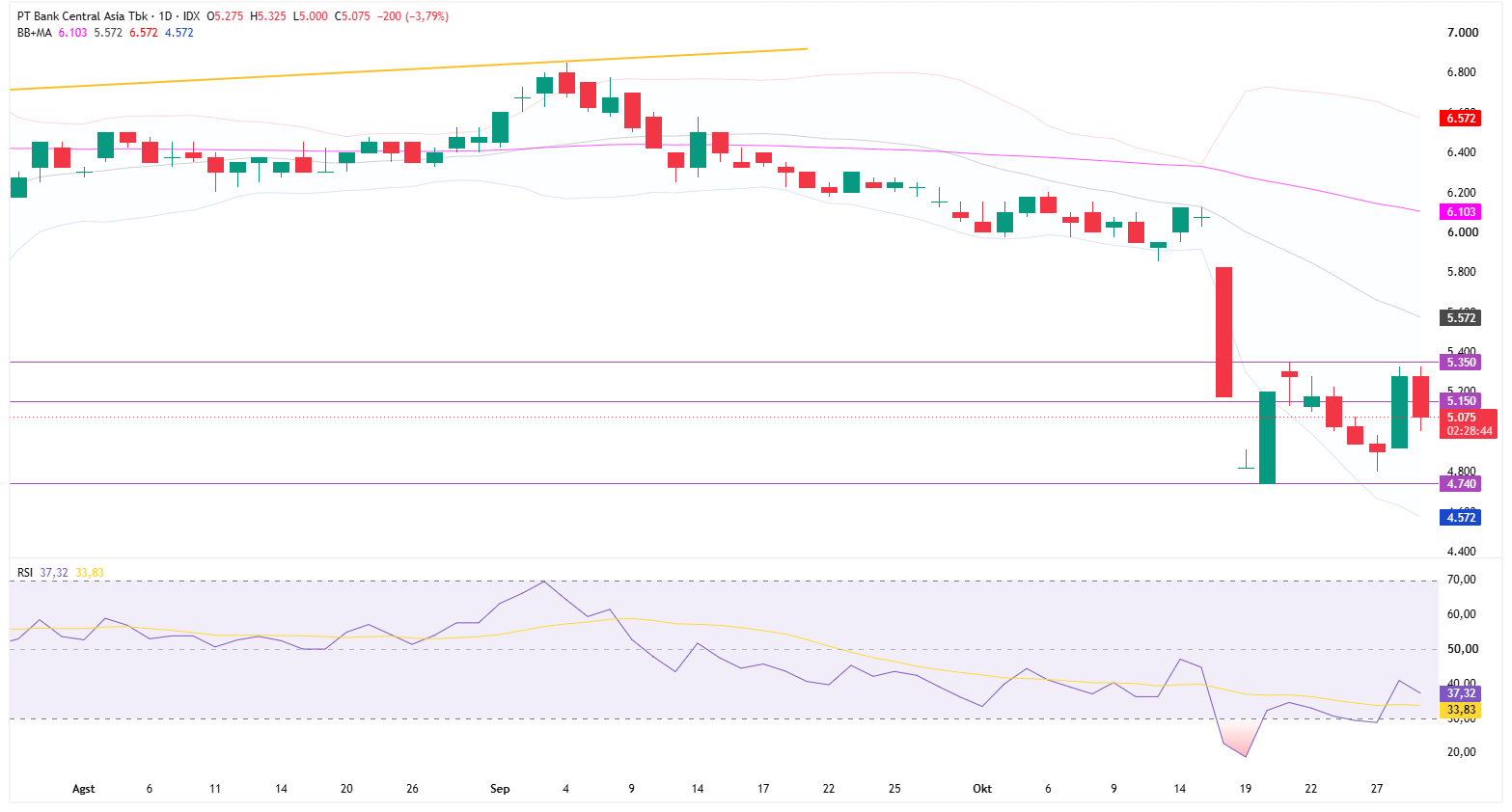Click the 7.000 level on the price scale
This screenshot has width=1512, height=812.
click(x=1463, y=33)
